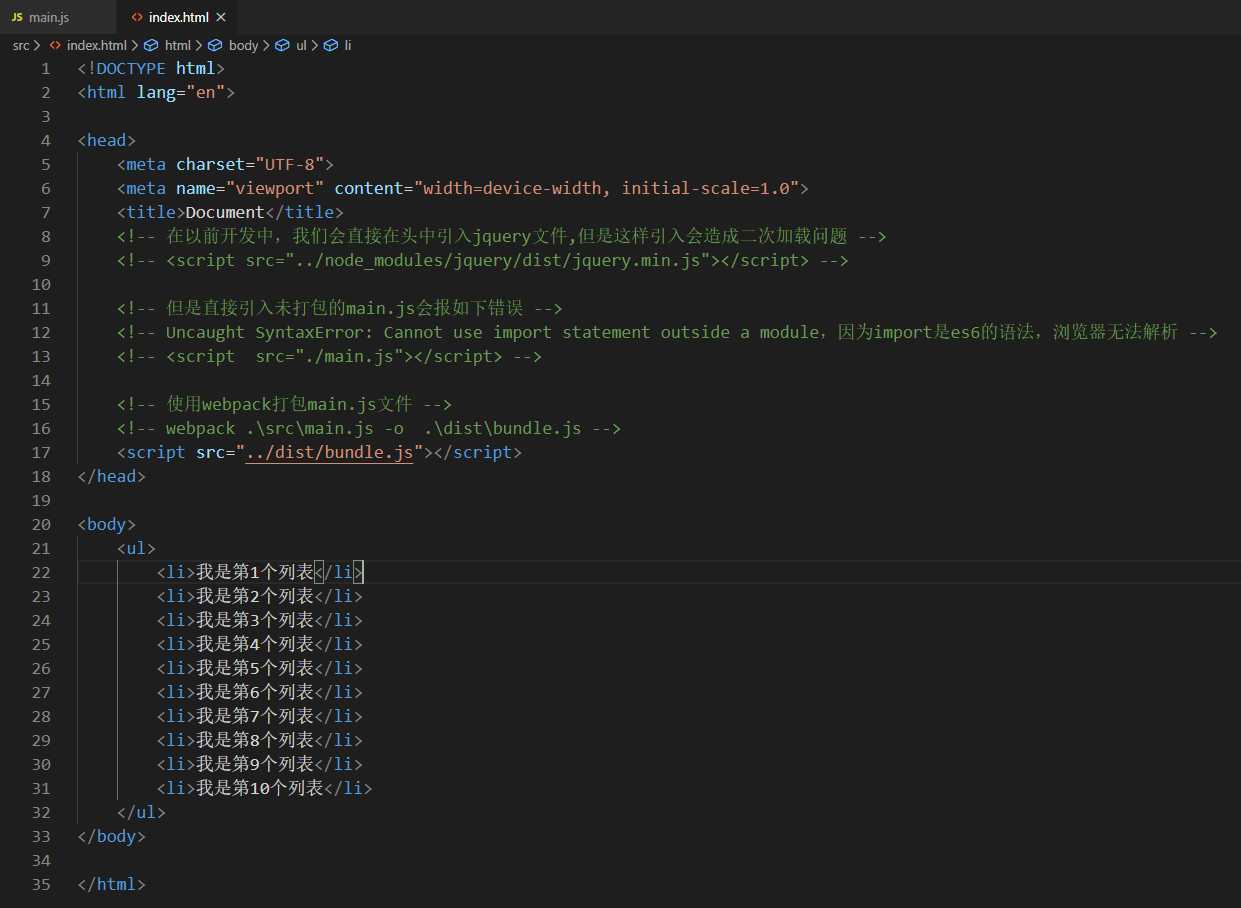
Task: Click the HTML file icon on index.html tab
Action: pyautogui.click(x=137, y=18)
